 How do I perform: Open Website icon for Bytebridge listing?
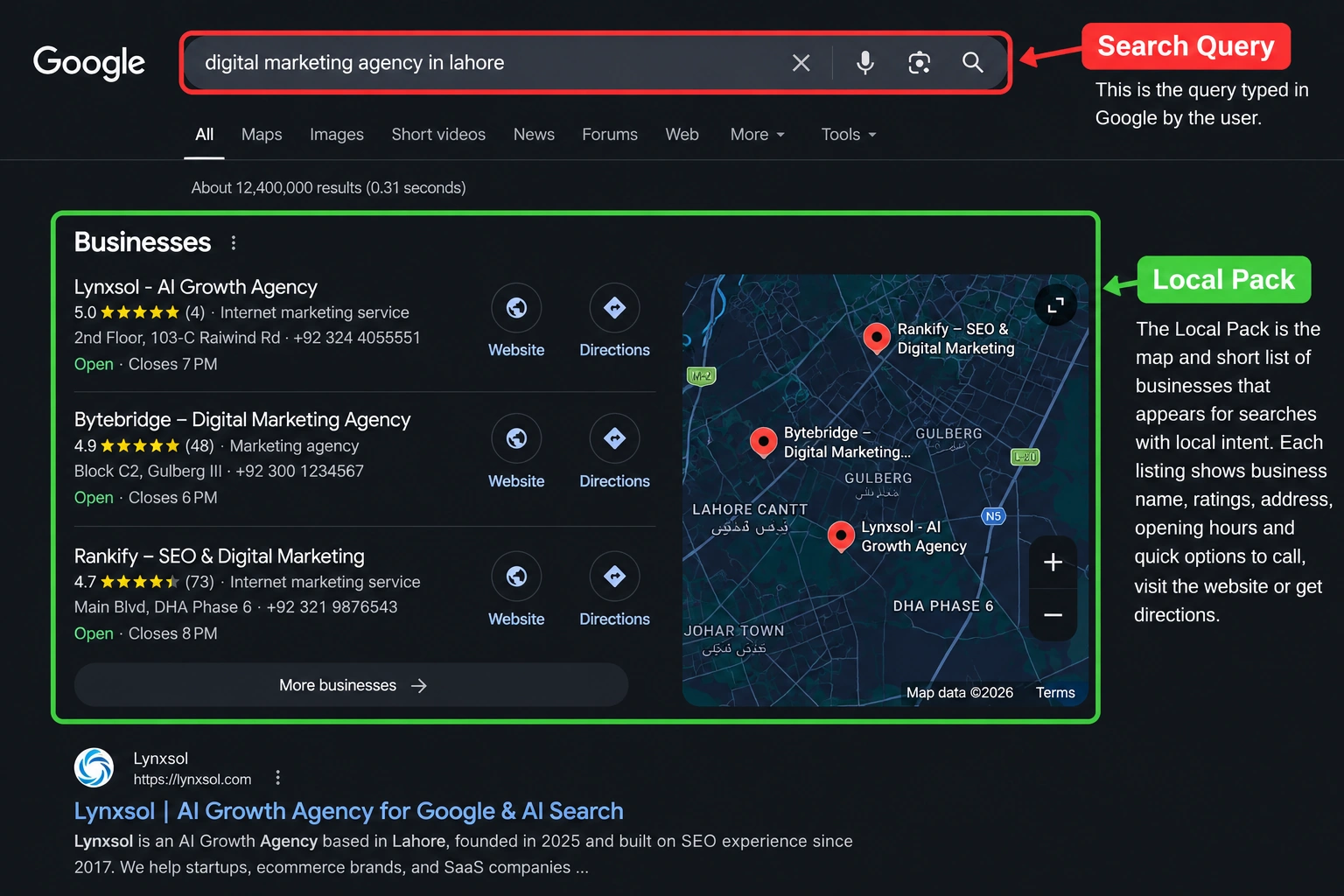[x=516, y=438]
